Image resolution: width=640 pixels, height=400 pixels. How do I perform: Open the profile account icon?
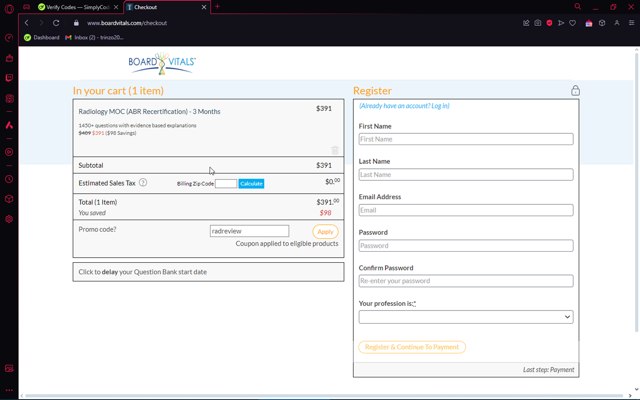point(617,23)
